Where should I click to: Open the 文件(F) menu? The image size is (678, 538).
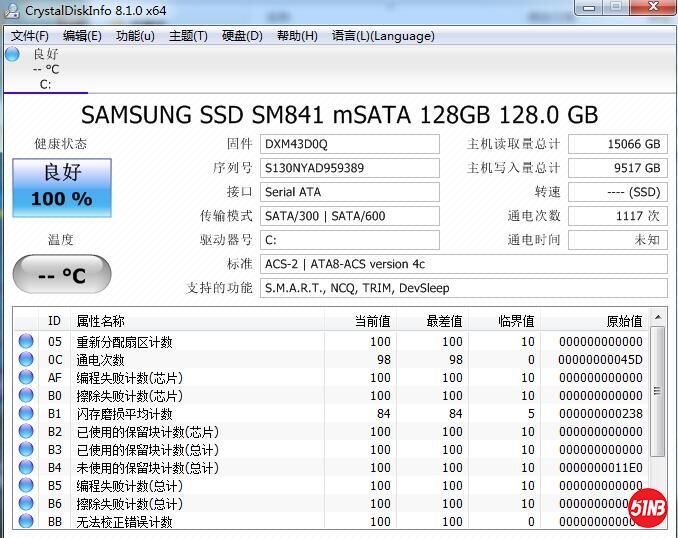[30, 36]
